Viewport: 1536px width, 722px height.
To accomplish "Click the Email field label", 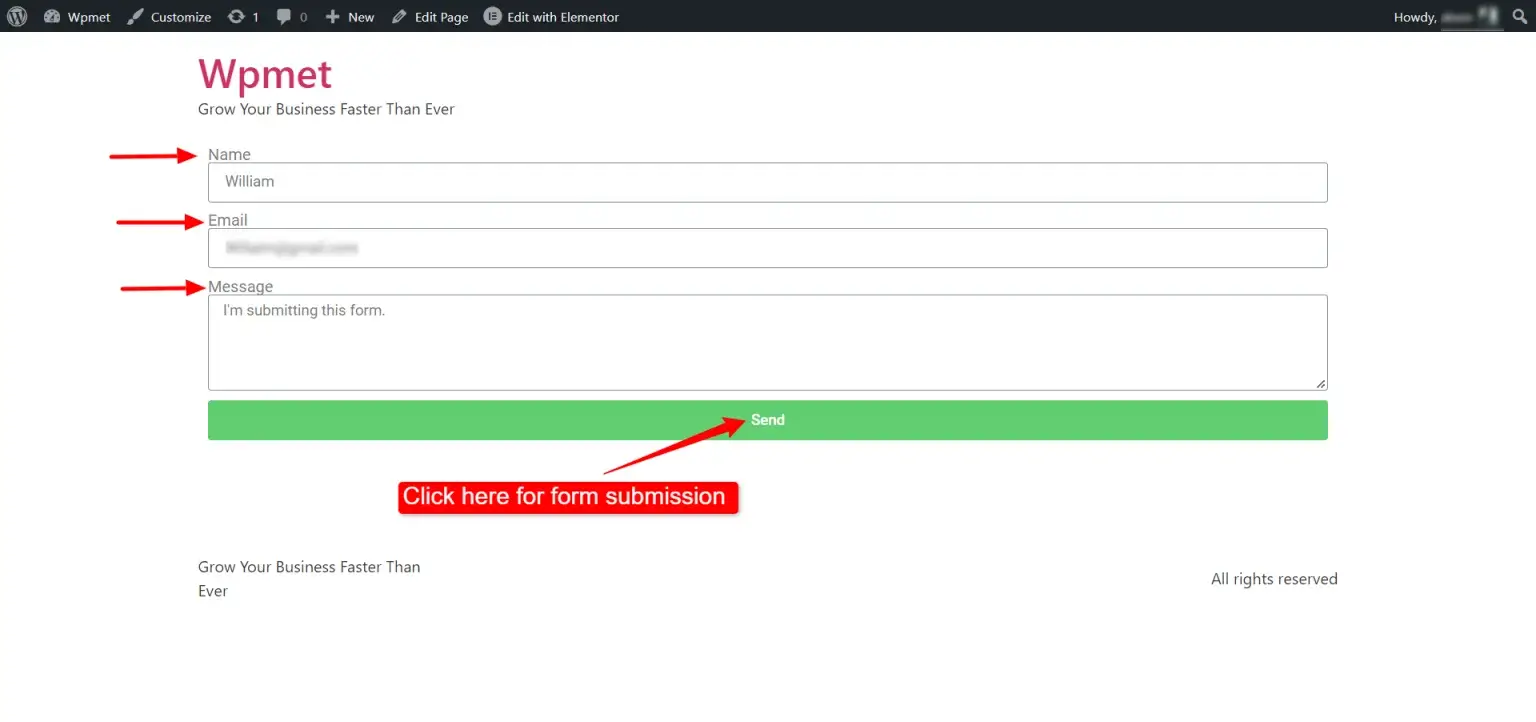I will pos(228,220).
